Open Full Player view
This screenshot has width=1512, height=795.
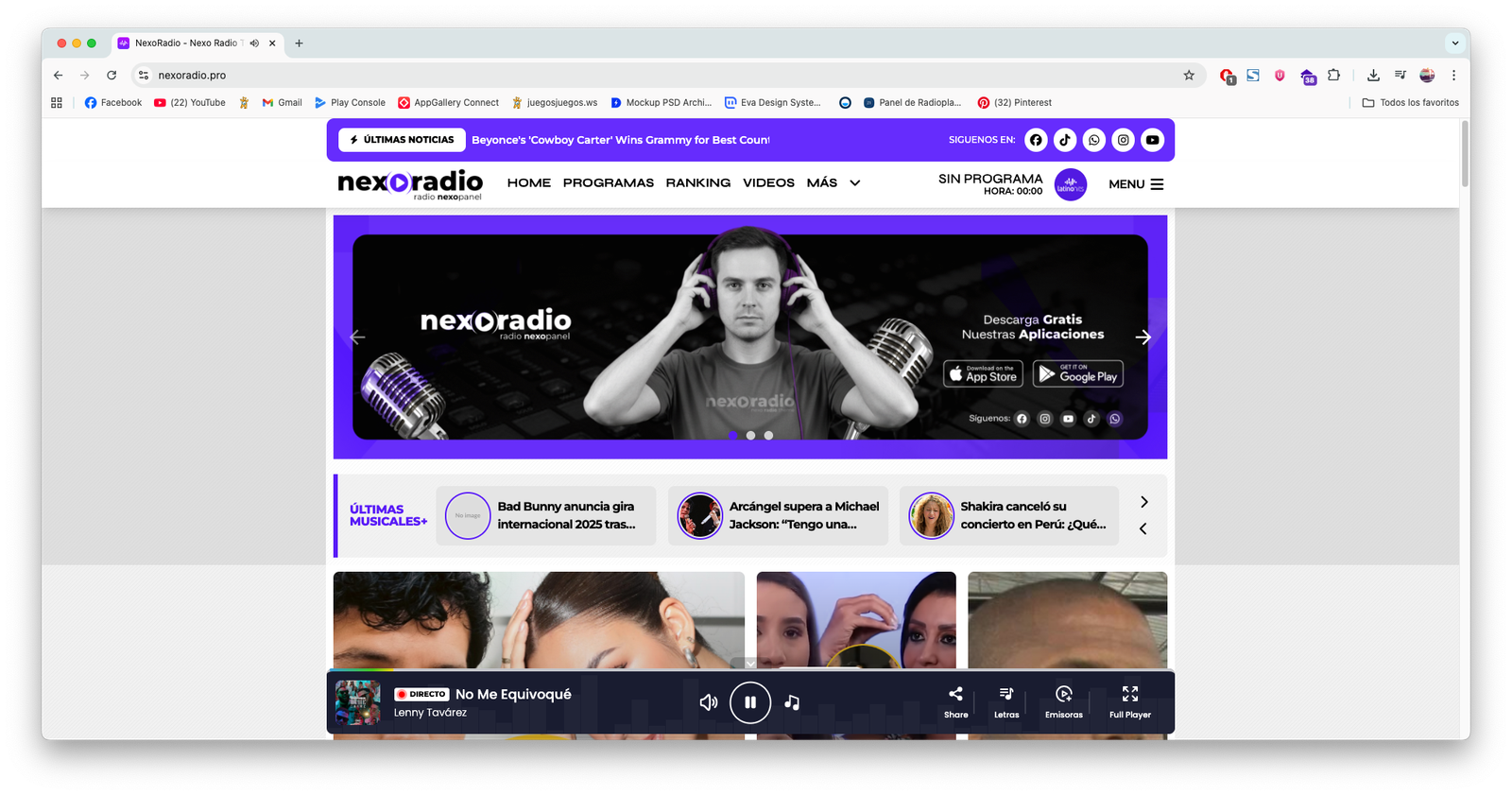tap(1130, 702)
